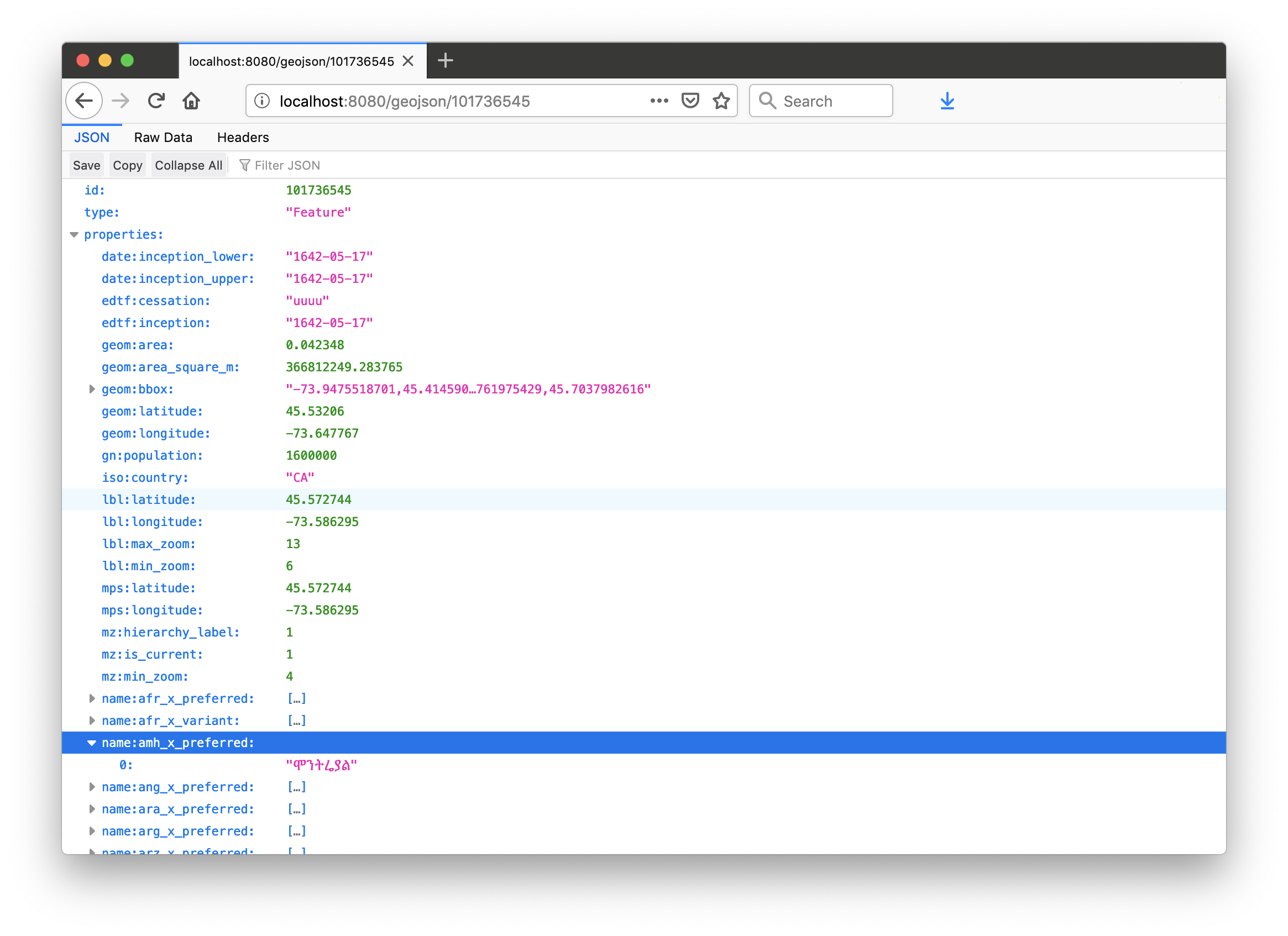Click the forward navigation arrow
Viewport: 1288px width, 936px height.
click(x=121, y=101)
